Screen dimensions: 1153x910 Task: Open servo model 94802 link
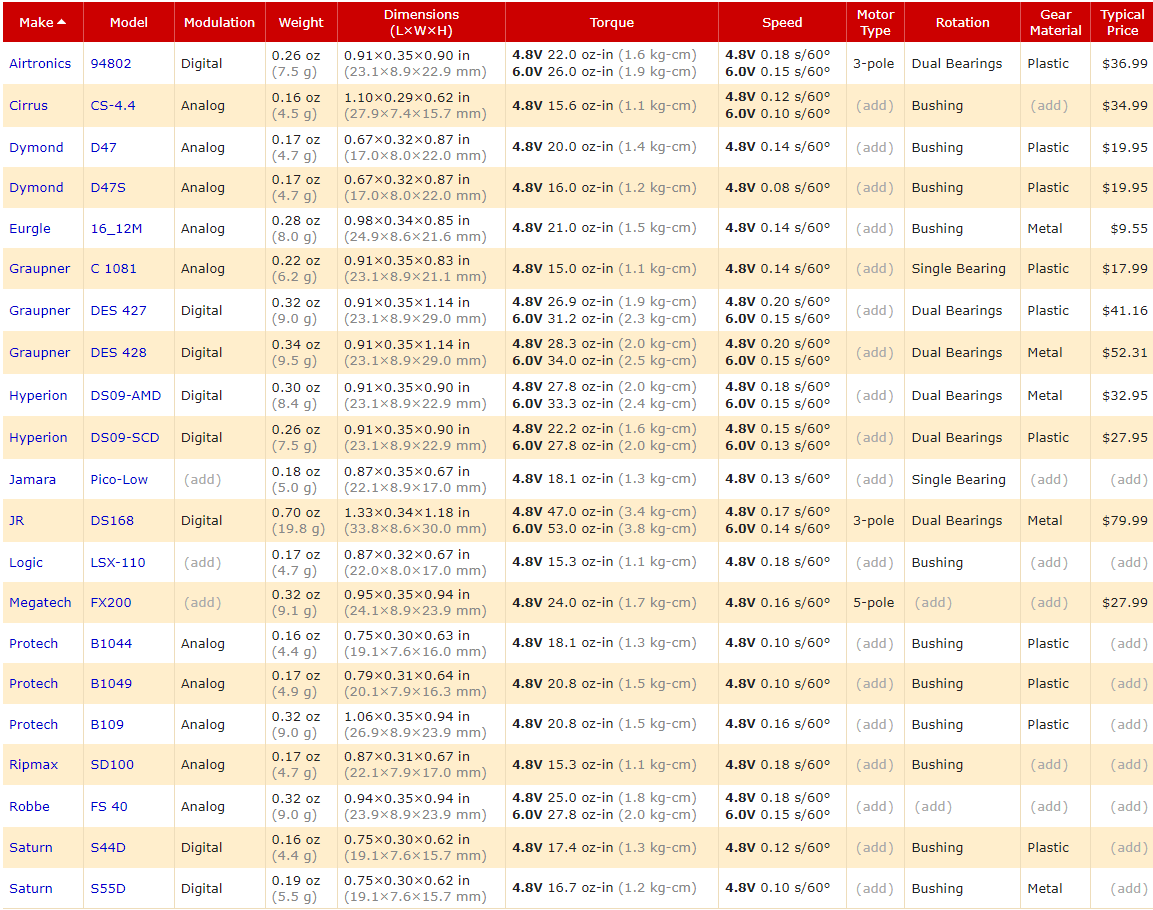[110, 63]
